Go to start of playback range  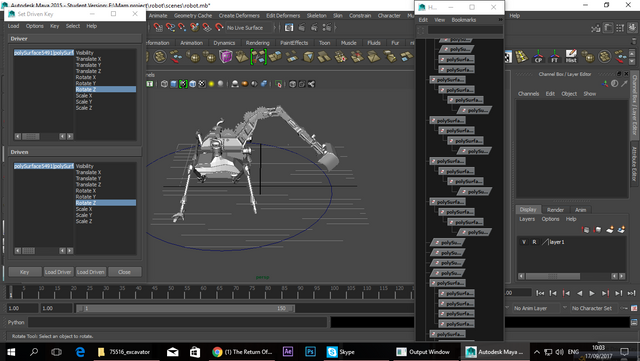click(x=540, y=293)
